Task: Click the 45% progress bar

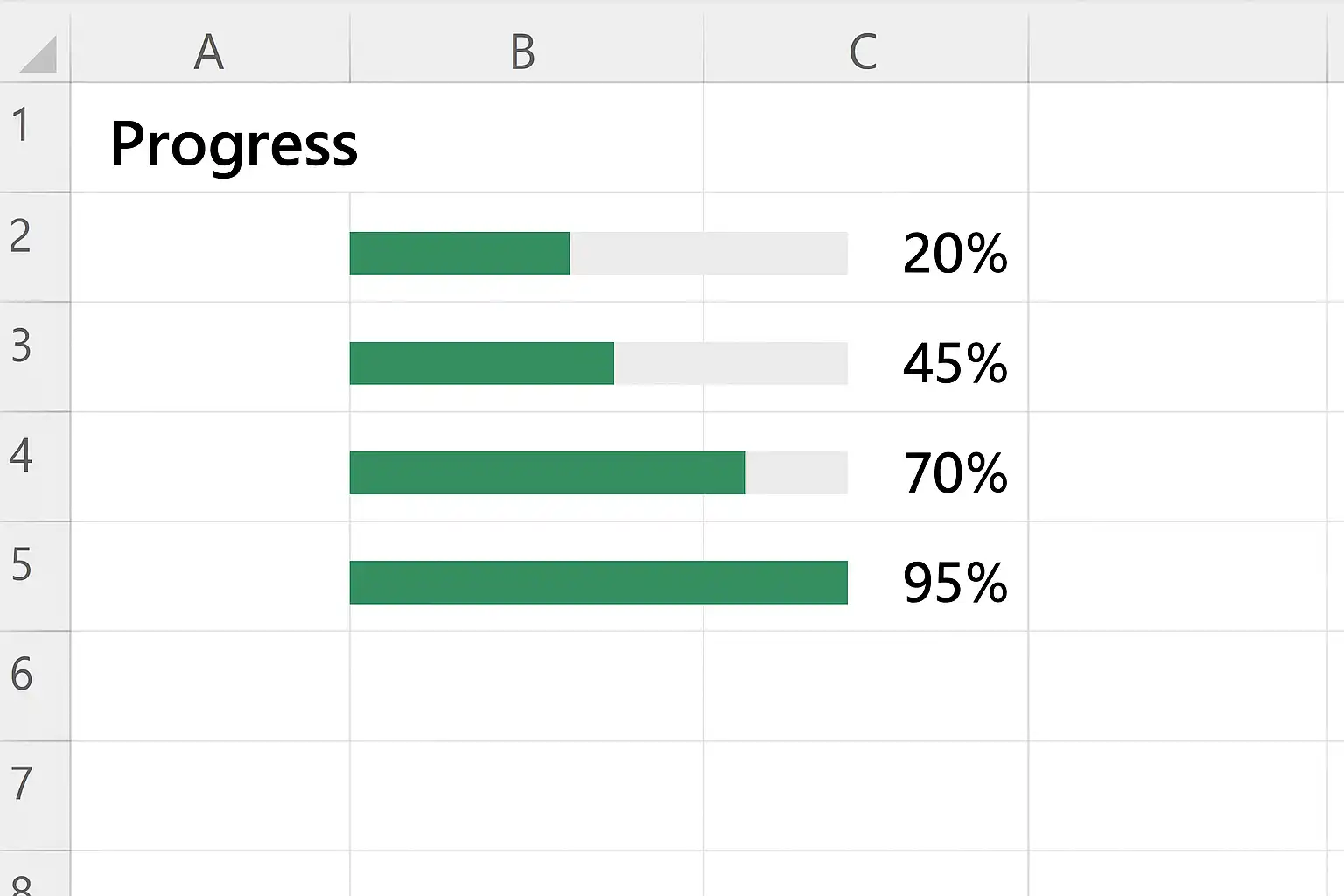Action: (598, 363)
